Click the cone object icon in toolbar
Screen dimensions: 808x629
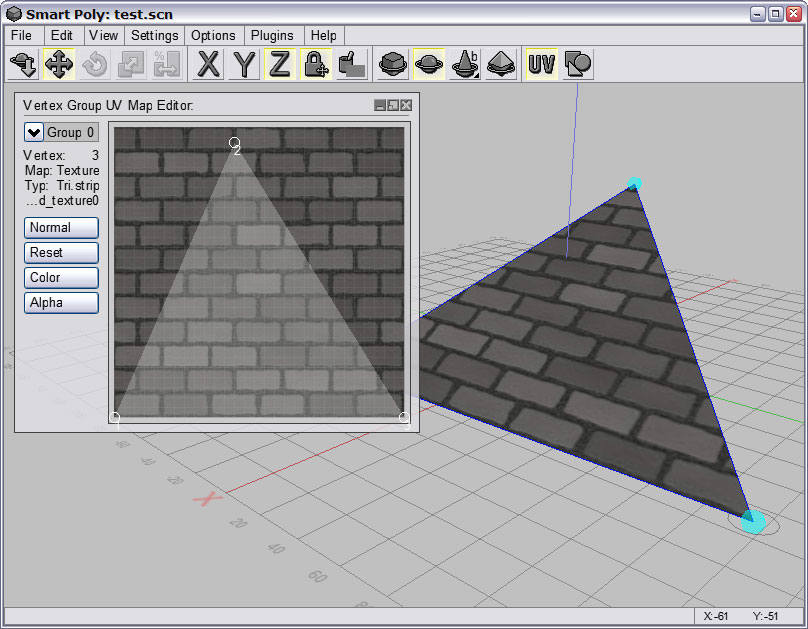tap(465, 65)
